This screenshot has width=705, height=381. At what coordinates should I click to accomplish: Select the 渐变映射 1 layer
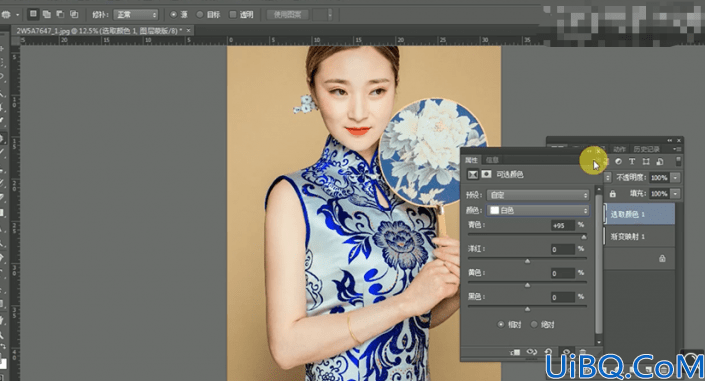click(639, 236)
